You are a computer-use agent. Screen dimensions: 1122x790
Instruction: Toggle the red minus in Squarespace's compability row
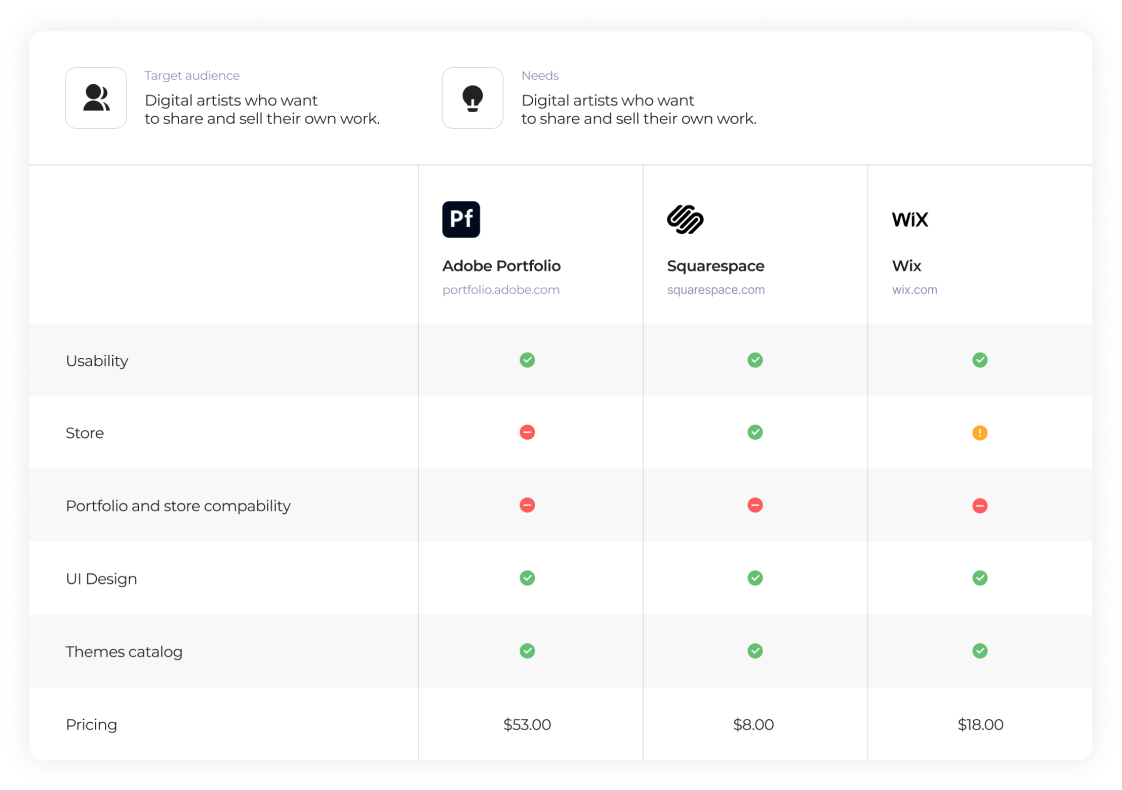(x=755, y=505)
